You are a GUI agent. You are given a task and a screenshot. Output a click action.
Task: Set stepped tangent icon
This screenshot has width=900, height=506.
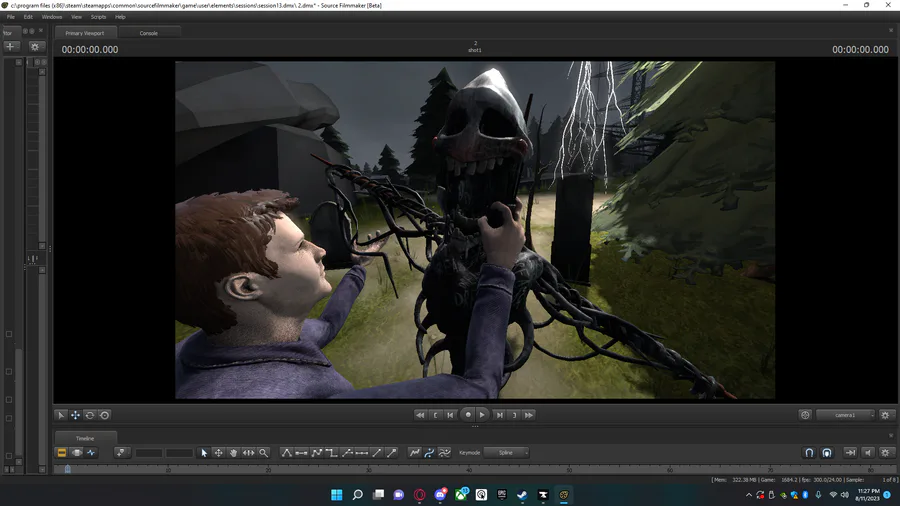331,453
